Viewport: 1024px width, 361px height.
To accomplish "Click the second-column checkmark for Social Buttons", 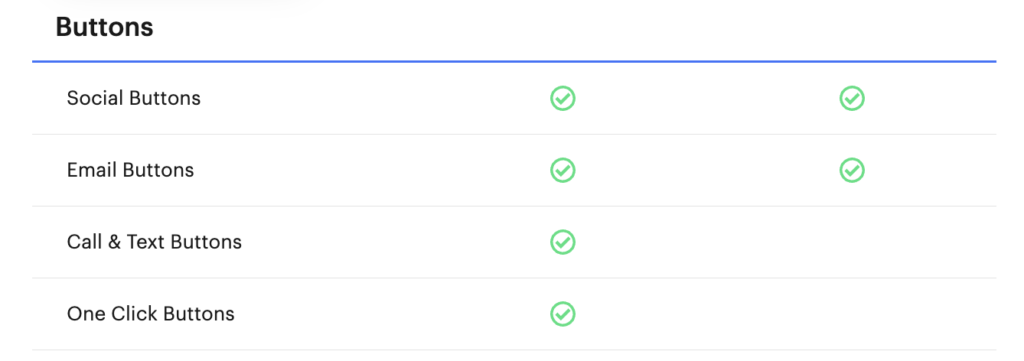I will tap(852, 99).
